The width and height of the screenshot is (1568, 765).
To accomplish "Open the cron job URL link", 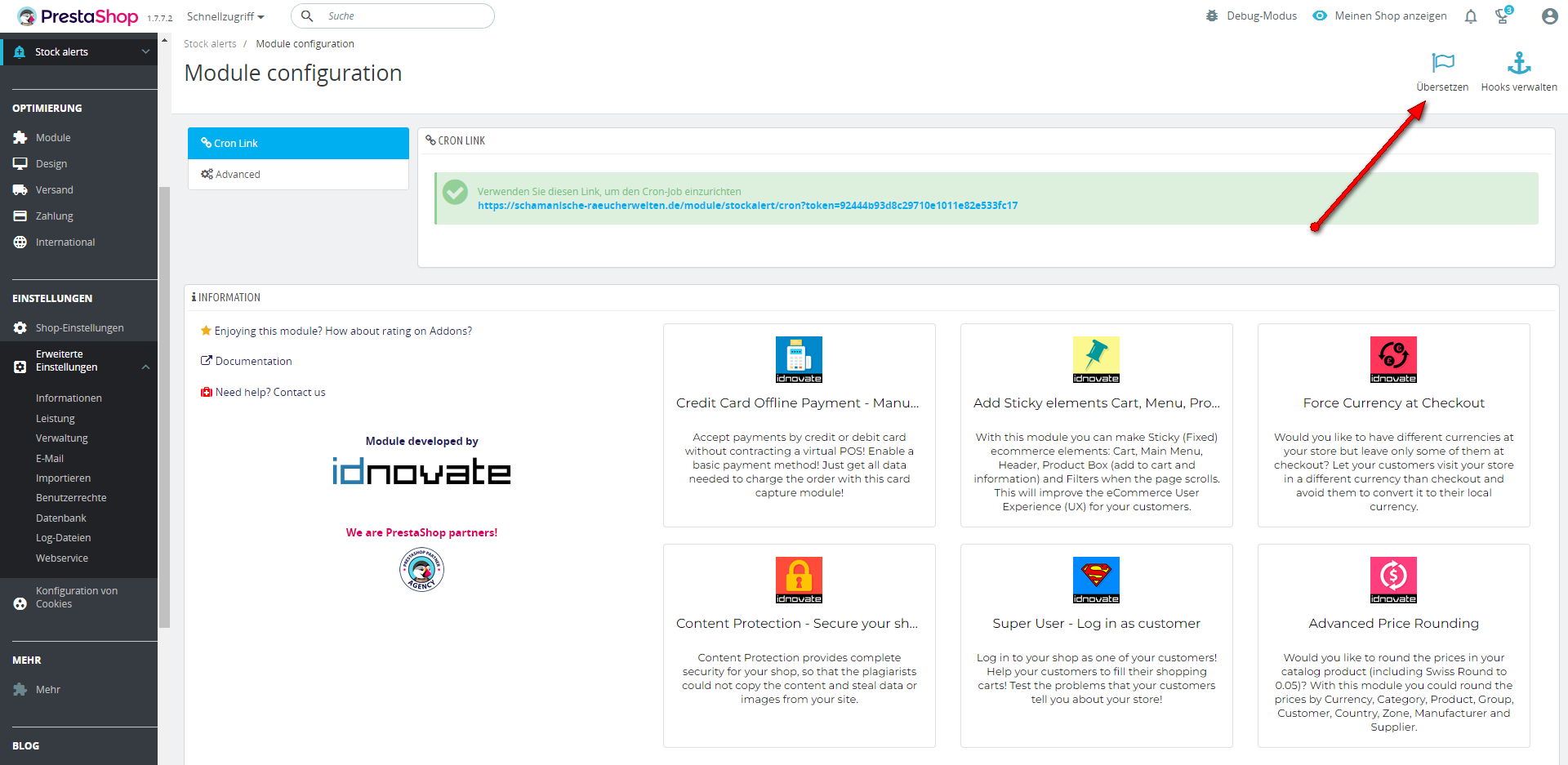I will (x=747, y=206).
